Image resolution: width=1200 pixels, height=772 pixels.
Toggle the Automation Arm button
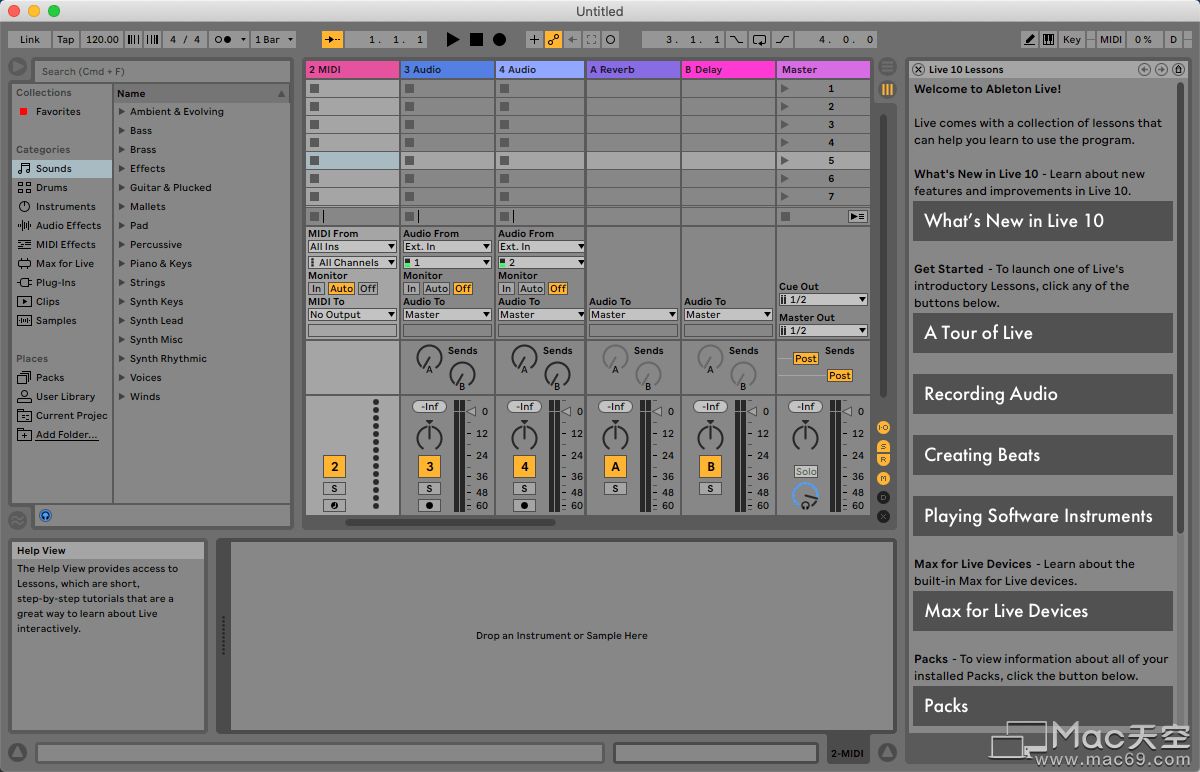553,40
